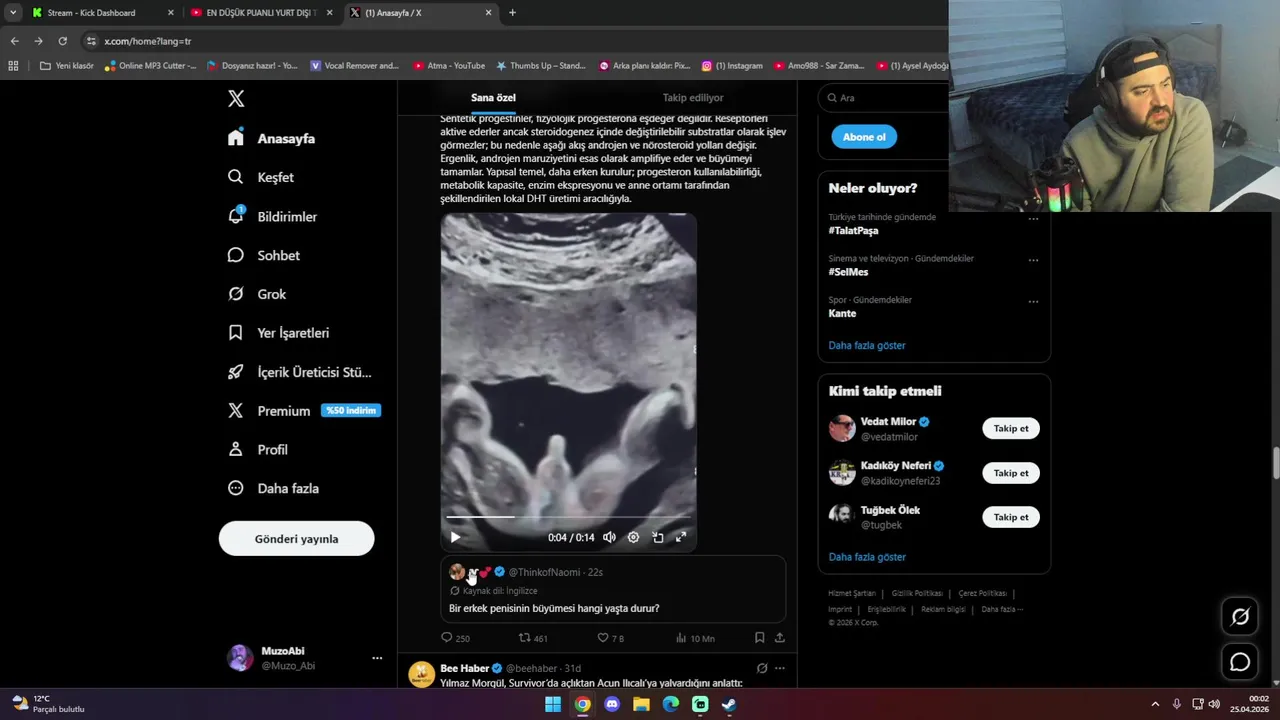This screenshot has width=1280, height=720.
Task: Open Online MP3 Cutter bookmark
Action: [151, 66]
